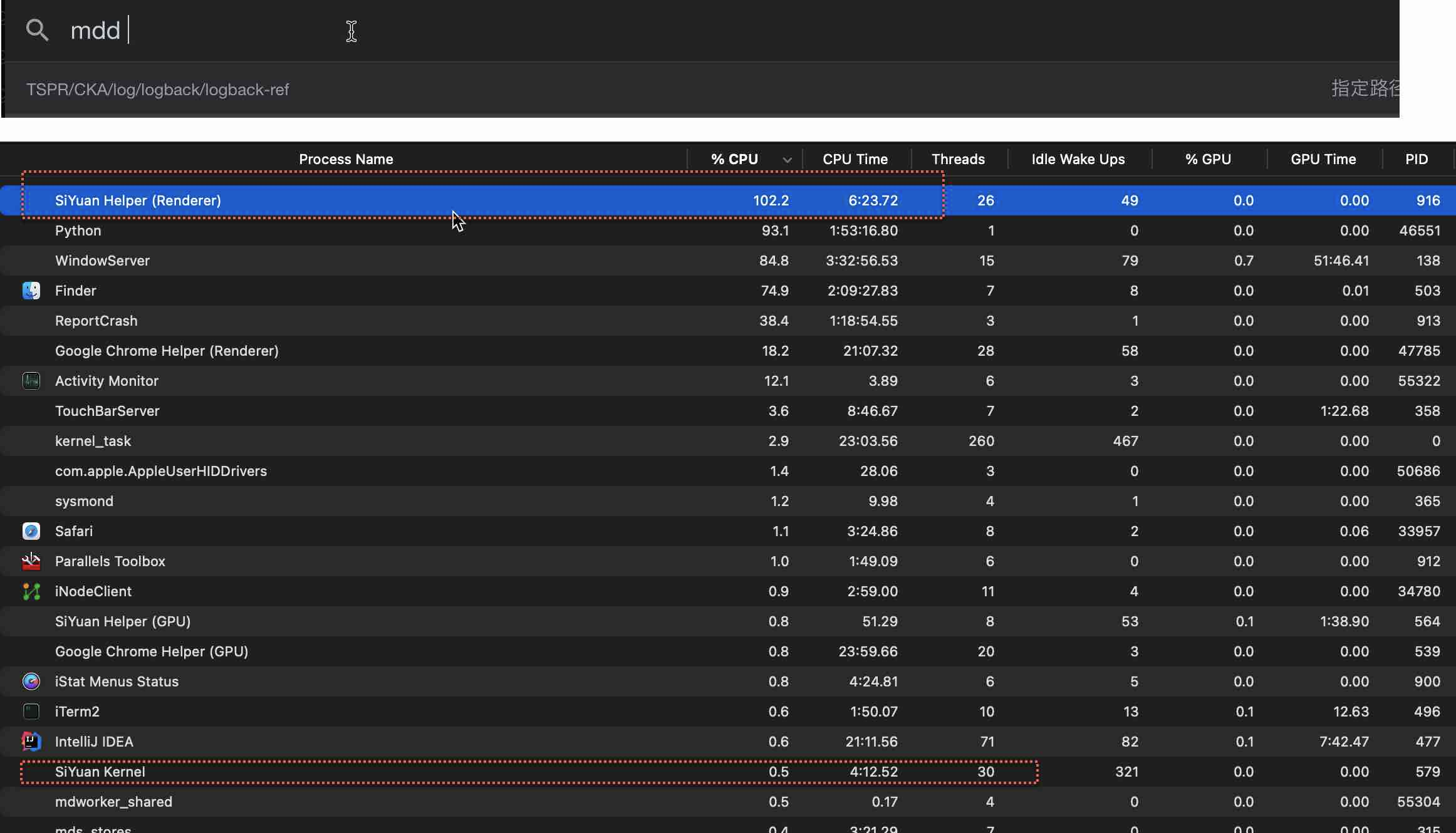This screenshot has height=833, width=1456.
Task: Click the Parallels Toolbox icon
Action: (31, 561)
